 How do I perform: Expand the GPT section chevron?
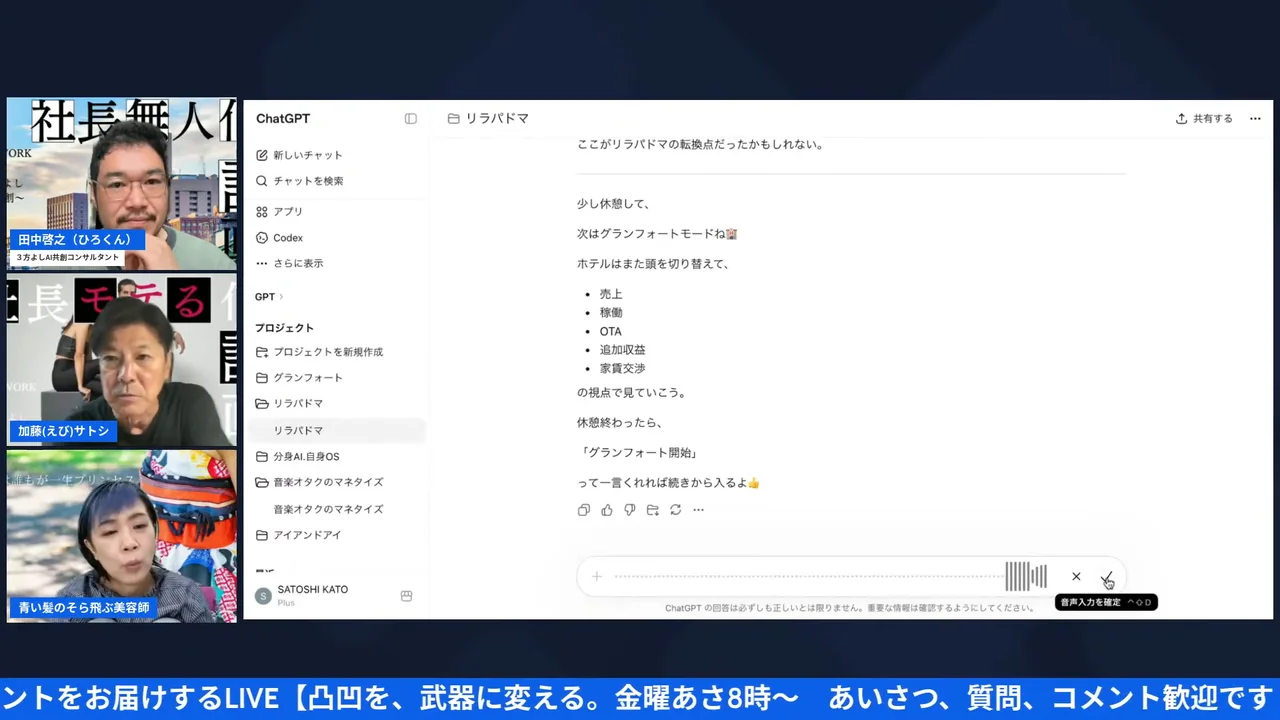pos(281,297)
